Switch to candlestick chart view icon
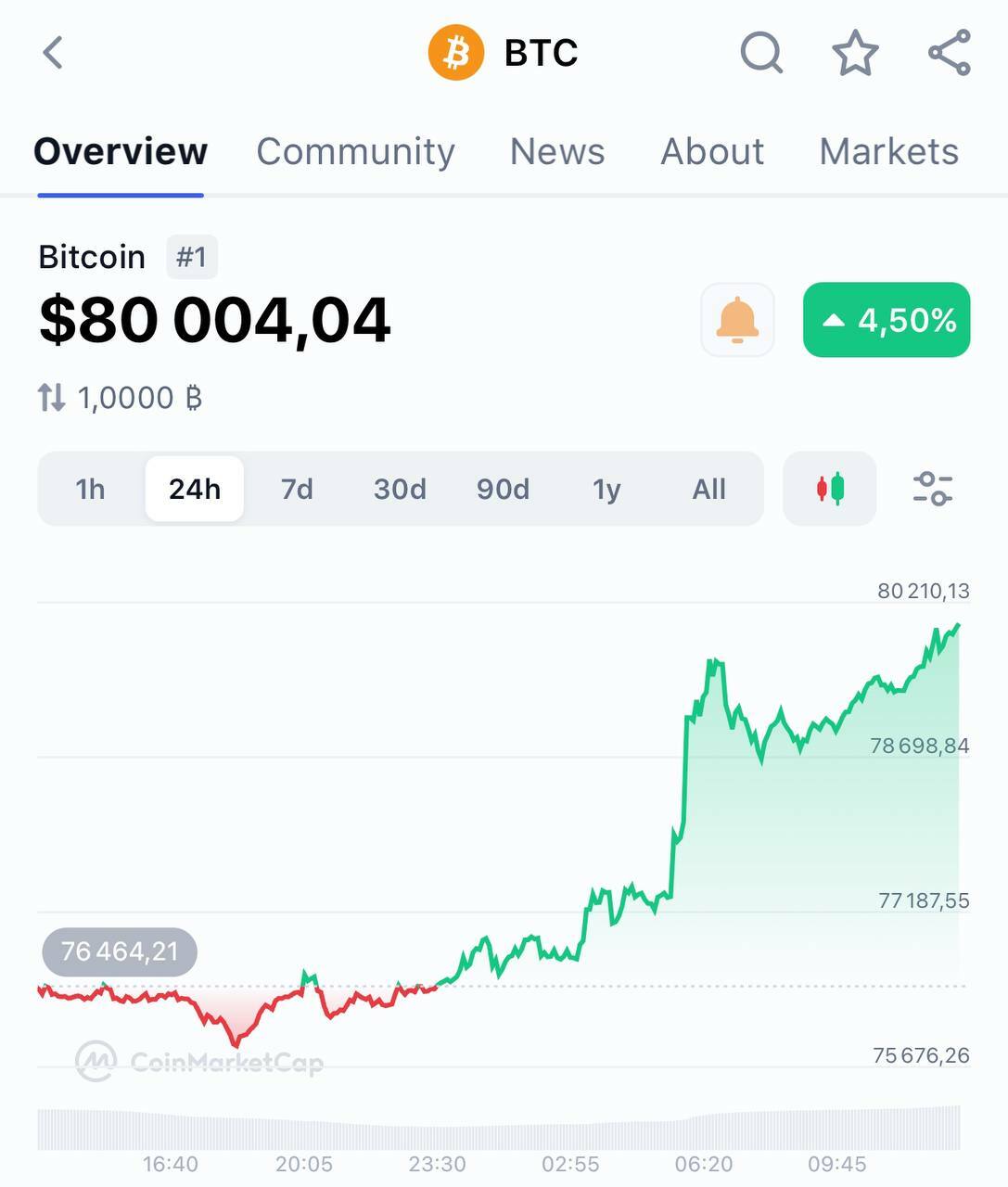1008x1187 pixels. 830,489
